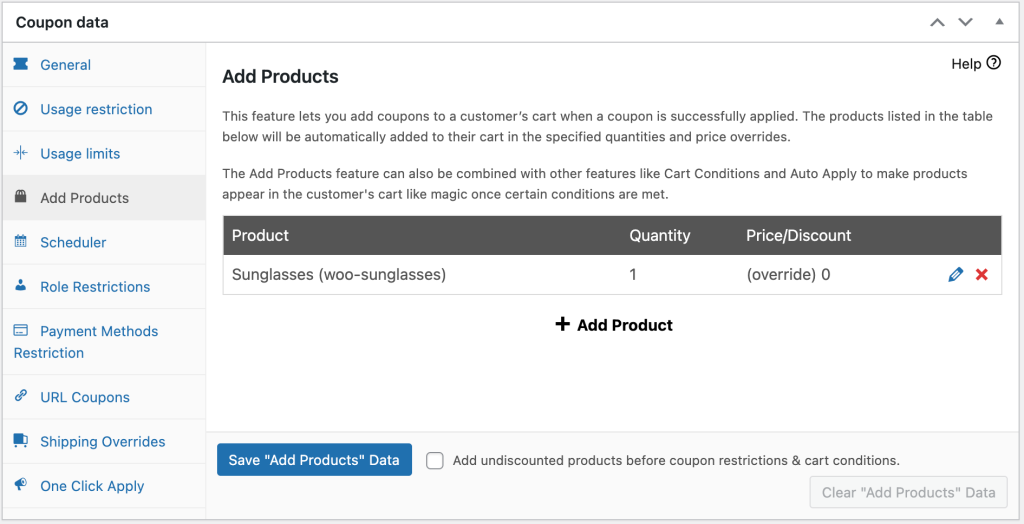Click the Shipping Overrides truck icon
The height and width of the screenshot is (524, 1024).
tap(21, 441)
